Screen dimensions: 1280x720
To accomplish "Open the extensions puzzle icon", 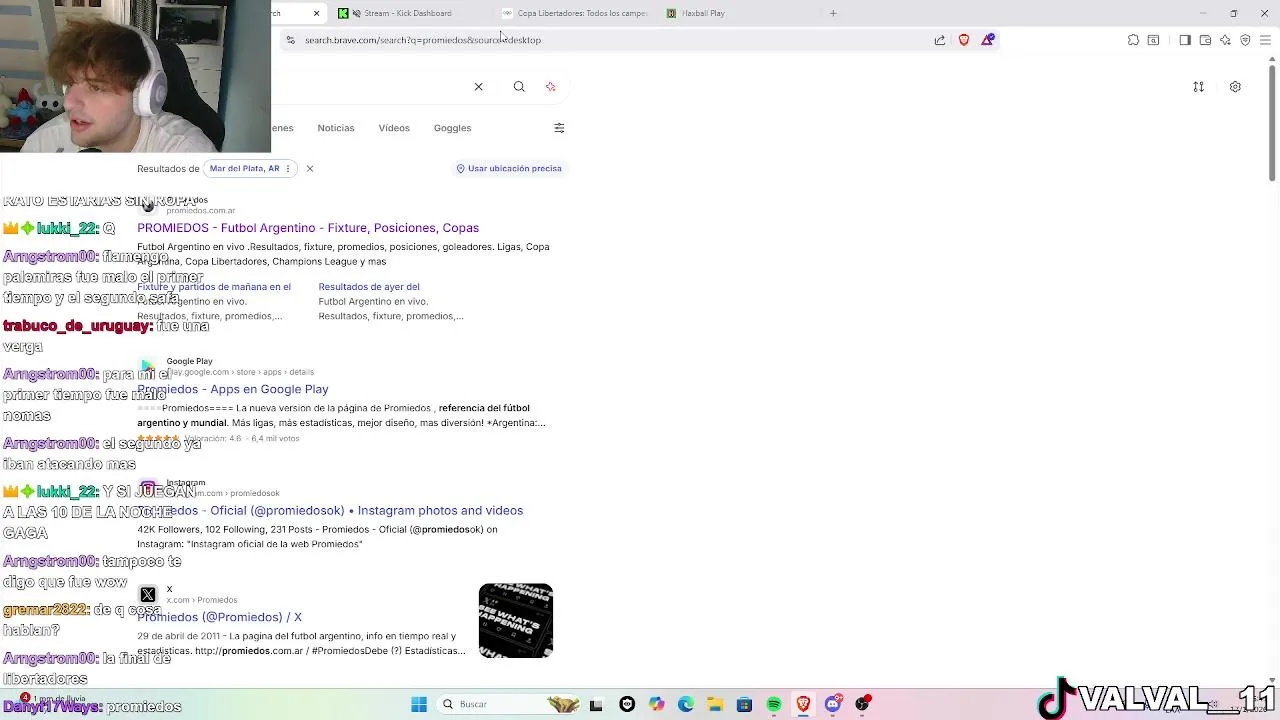I will 1133,40.
